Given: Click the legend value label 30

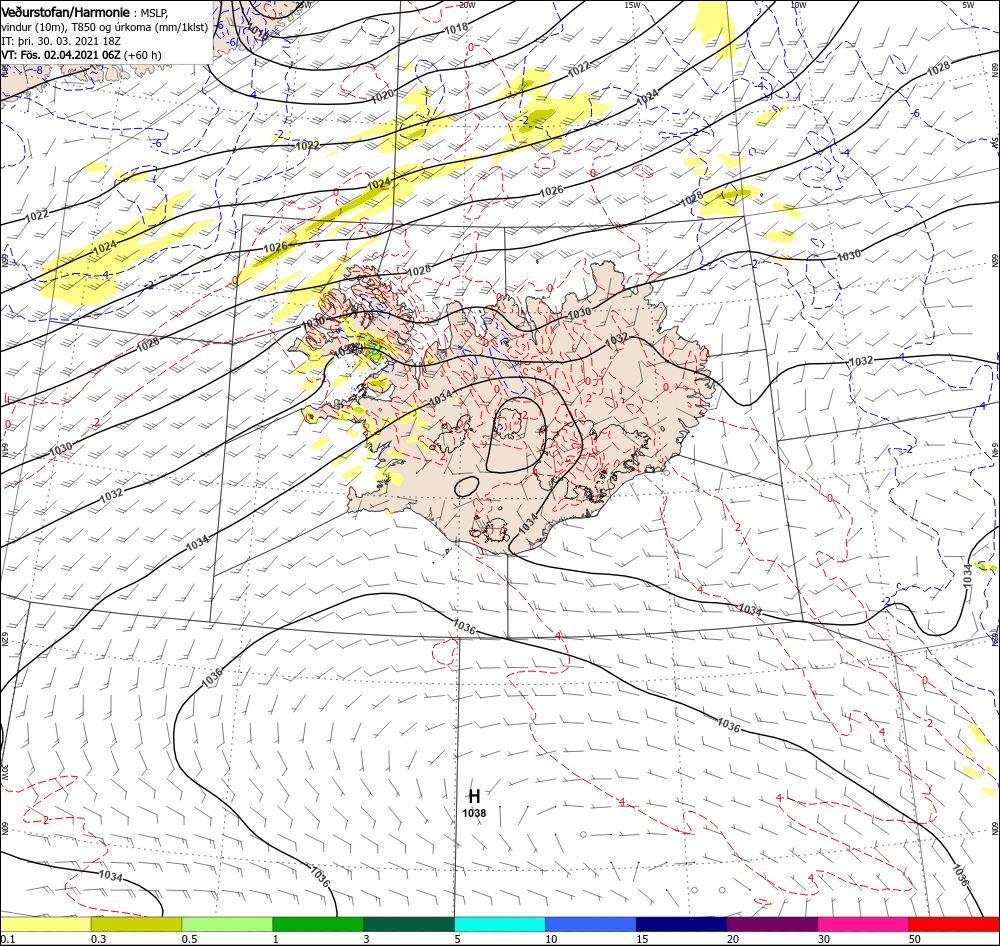Looking at the screenshot, I should [x=824, y=939].
